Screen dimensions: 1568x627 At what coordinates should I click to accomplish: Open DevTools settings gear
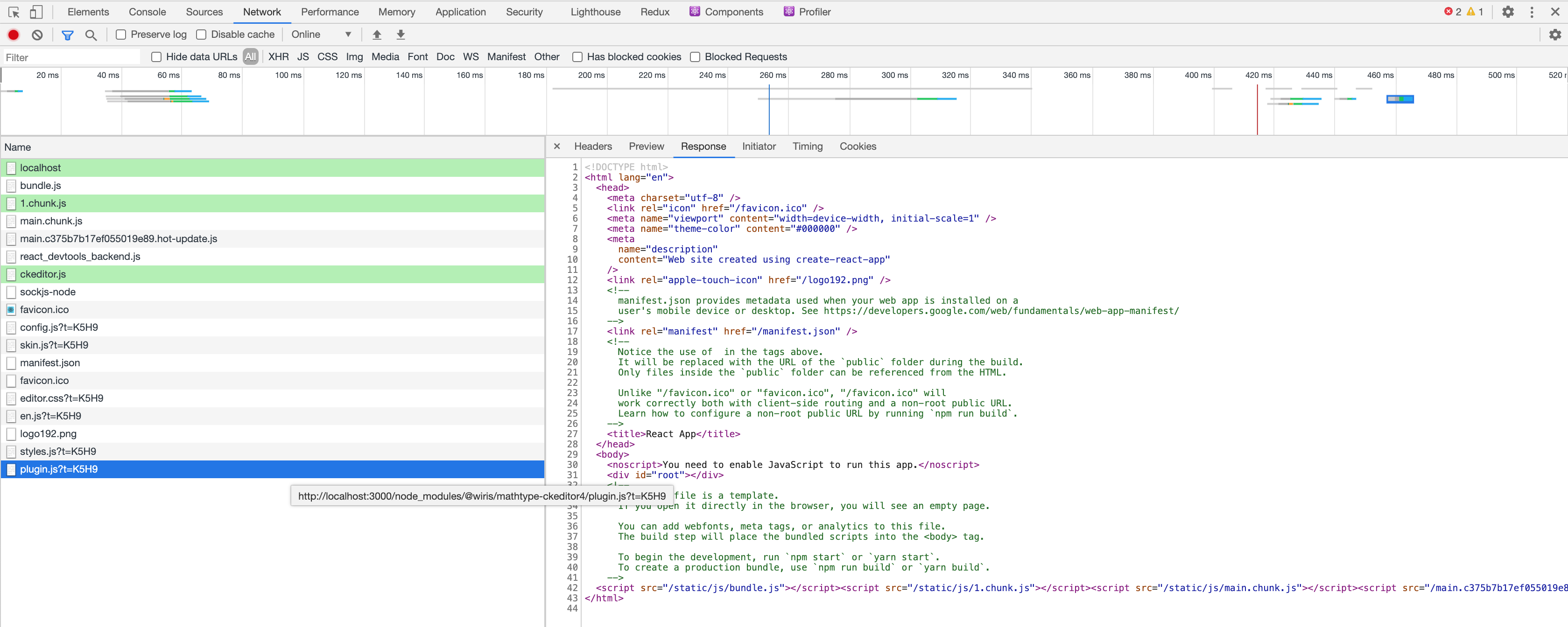[x=1508, y=12]
